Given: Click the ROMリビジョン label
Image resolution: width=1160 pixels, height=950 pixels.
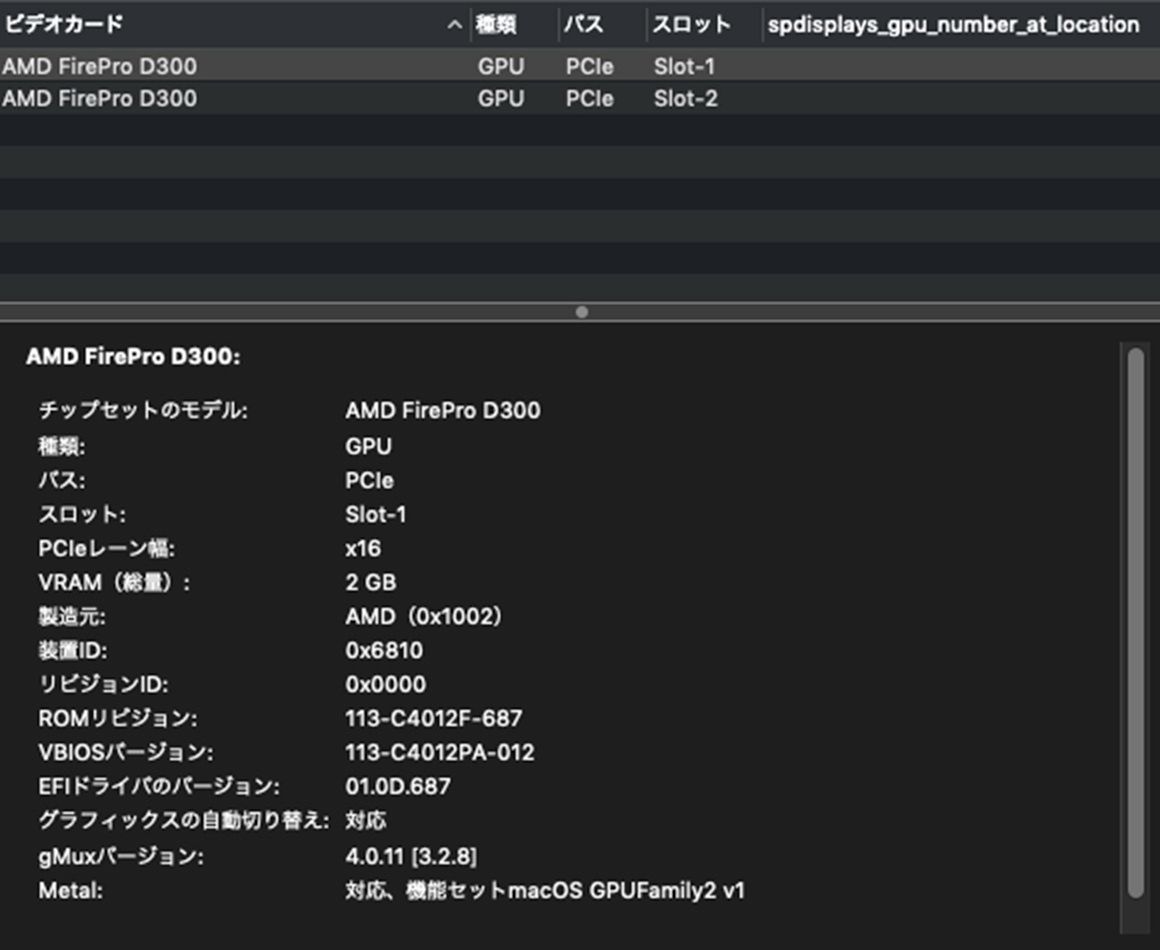Looking at the screenshot, I should click(118, 718).
